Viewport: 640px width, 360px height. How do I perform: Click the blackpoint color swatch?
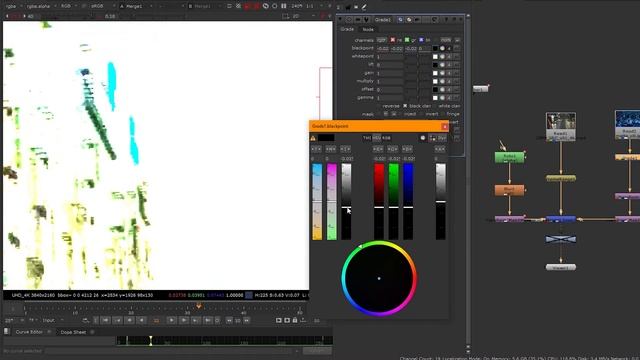435,49
